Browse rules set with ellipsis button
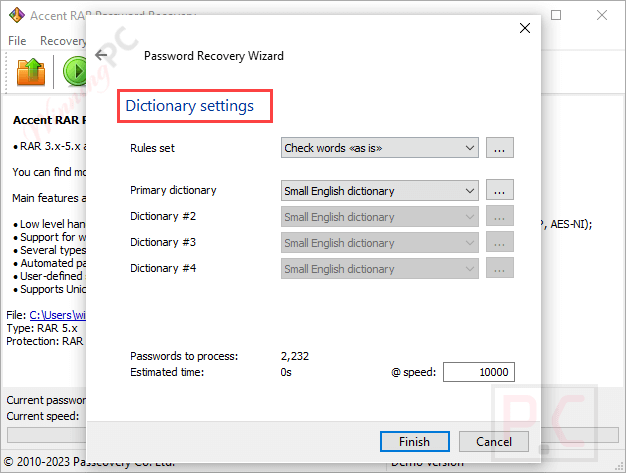 499,148
